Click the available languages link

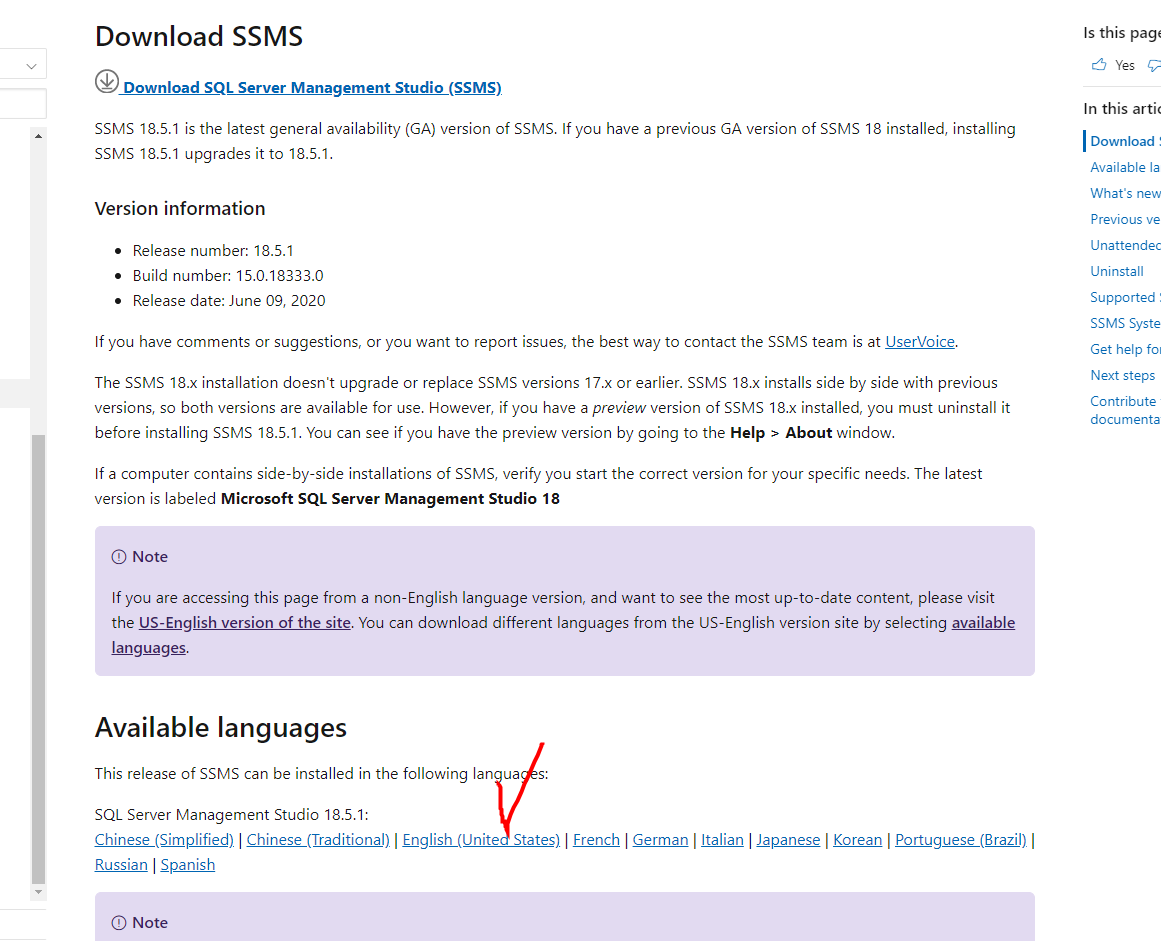pyautogui.click(x=983, y=622)
